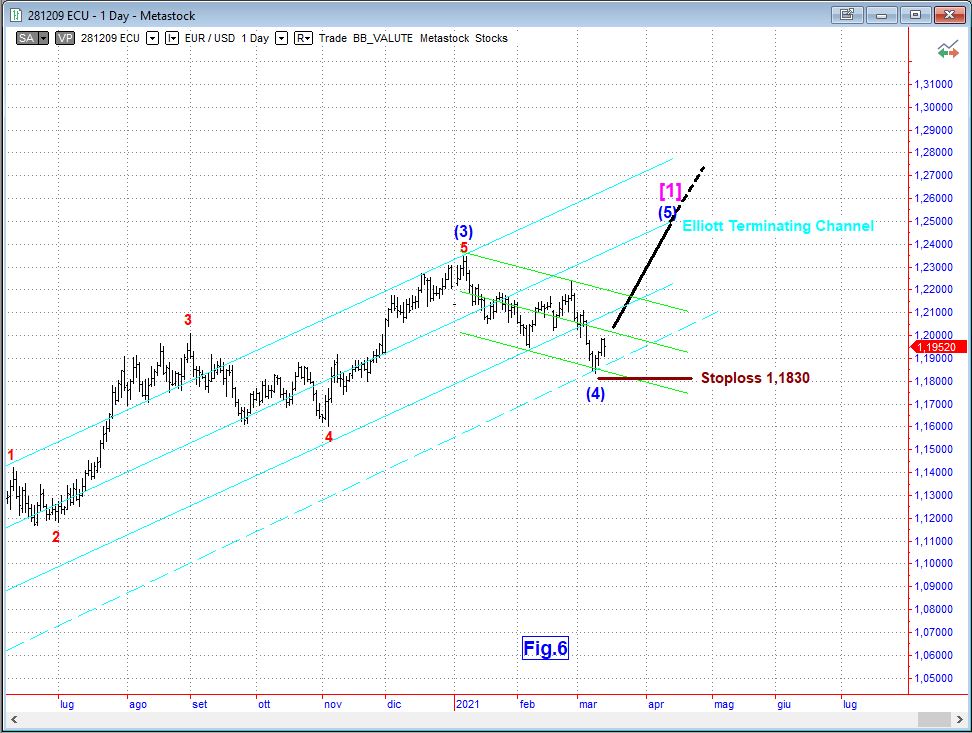Toggle the VP button in chart toolbar
The image size is (972, 733).
[65, 38]
